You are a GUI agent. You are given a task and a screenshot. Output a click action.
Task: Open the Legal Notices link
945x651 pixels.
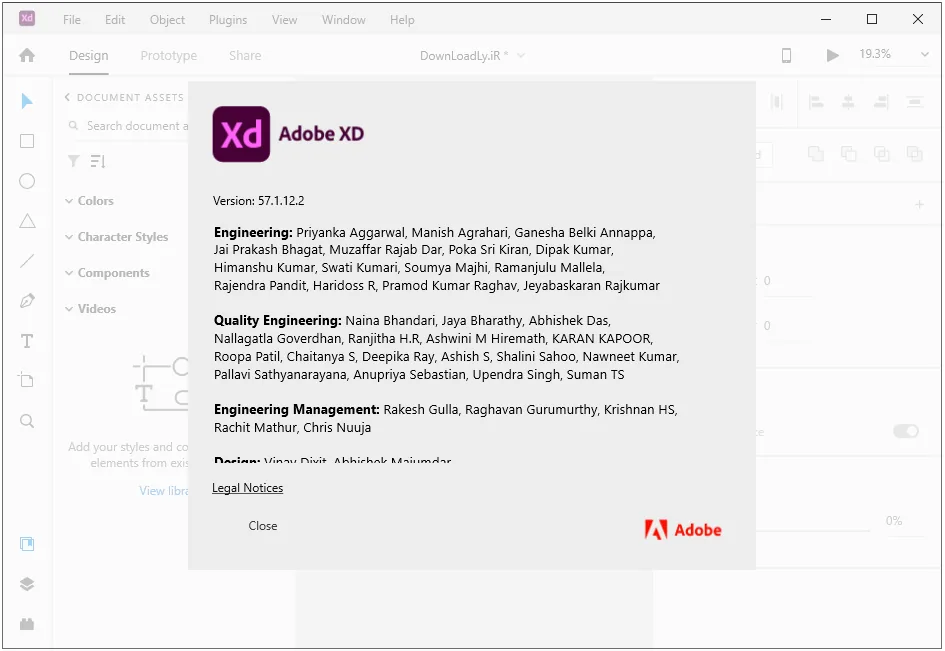click(x=248, y=488)
